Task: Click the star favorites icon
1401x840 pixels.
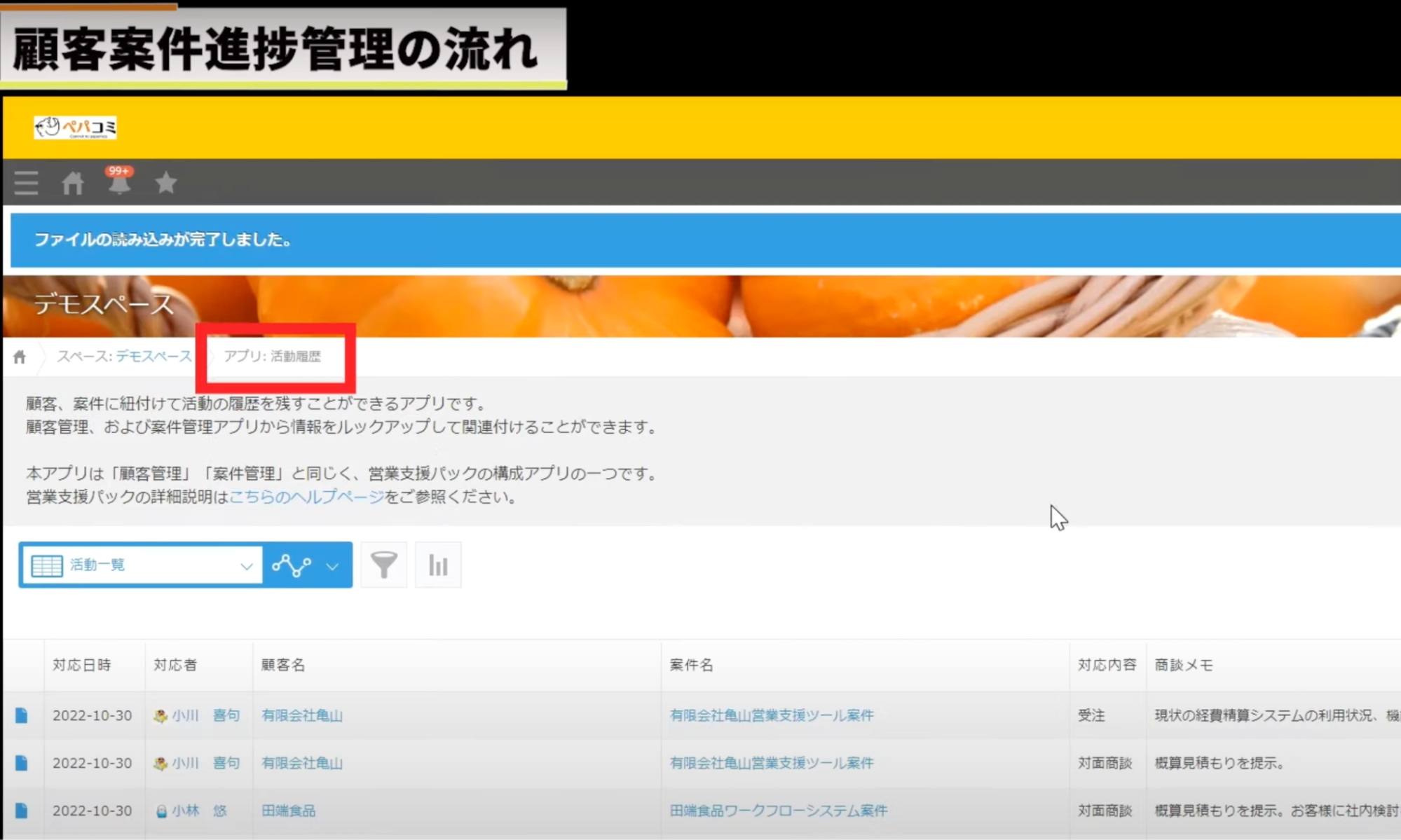Action: tap(165, 183)
